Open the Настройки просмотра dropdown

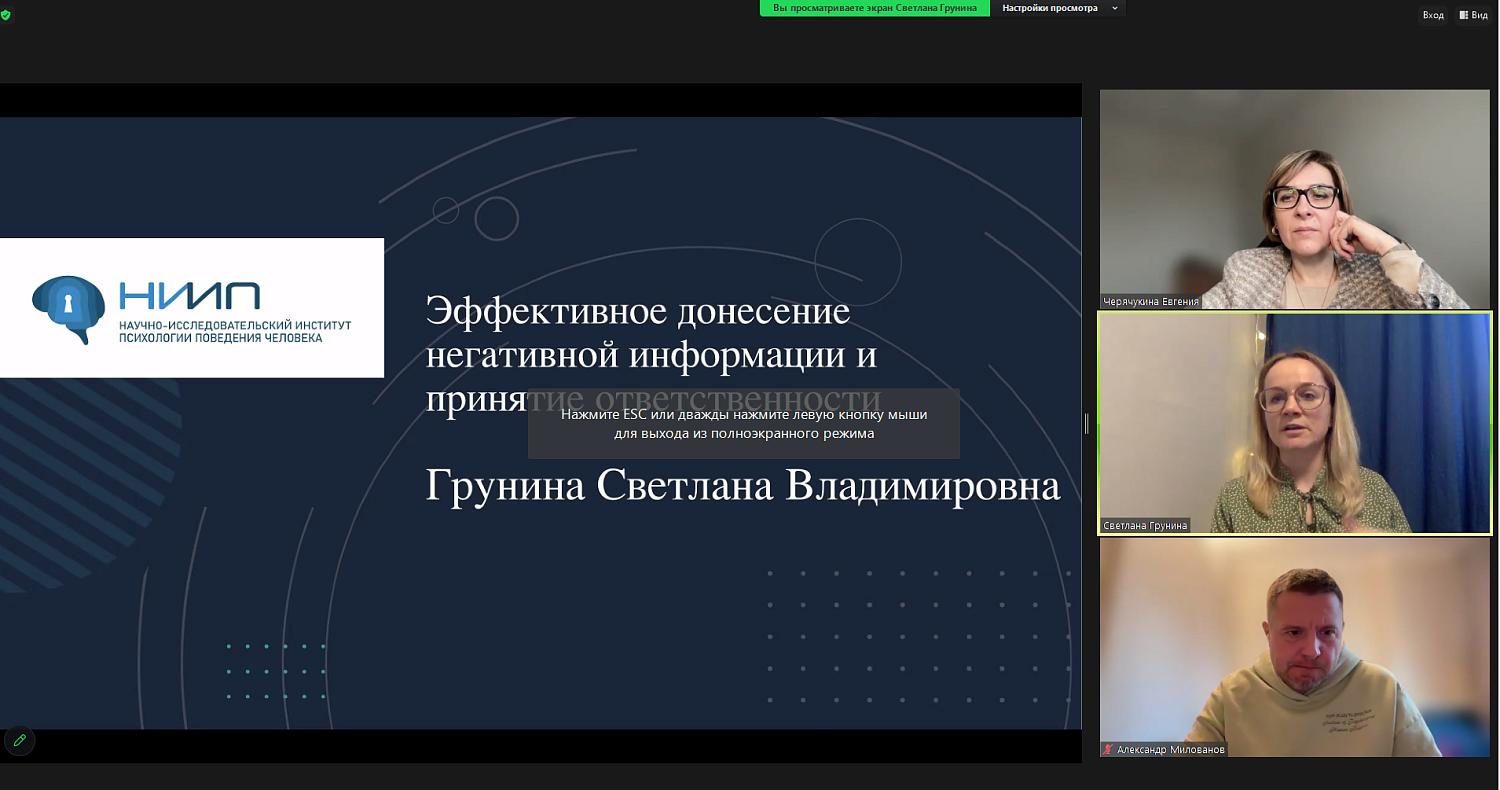click(1050, 8)
